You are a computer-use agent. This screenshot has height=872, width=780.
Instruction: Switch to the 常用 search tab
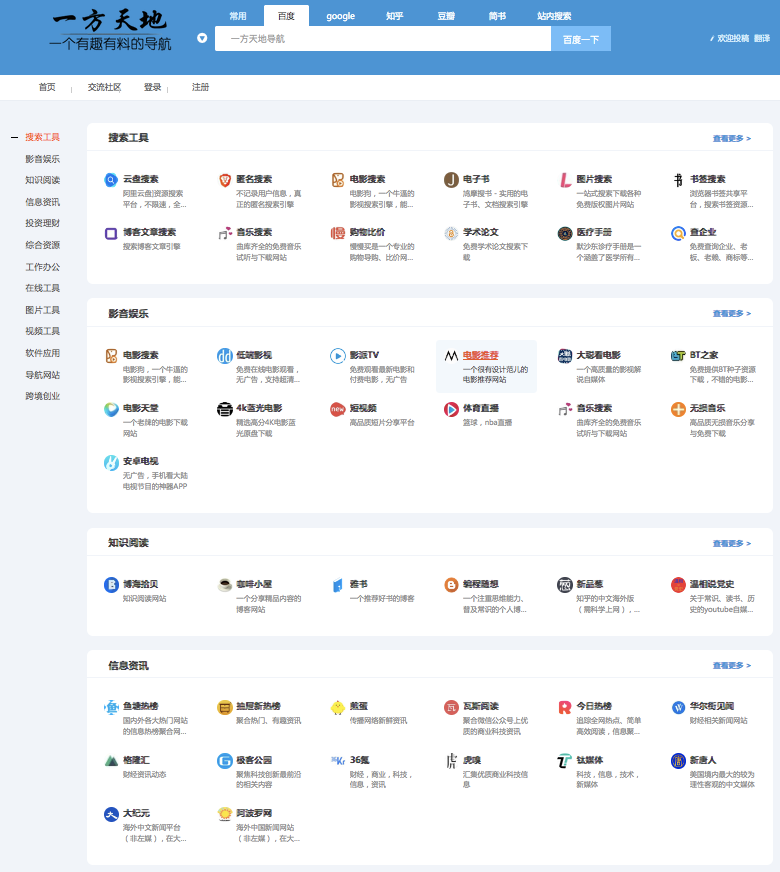tap(238, 16)
